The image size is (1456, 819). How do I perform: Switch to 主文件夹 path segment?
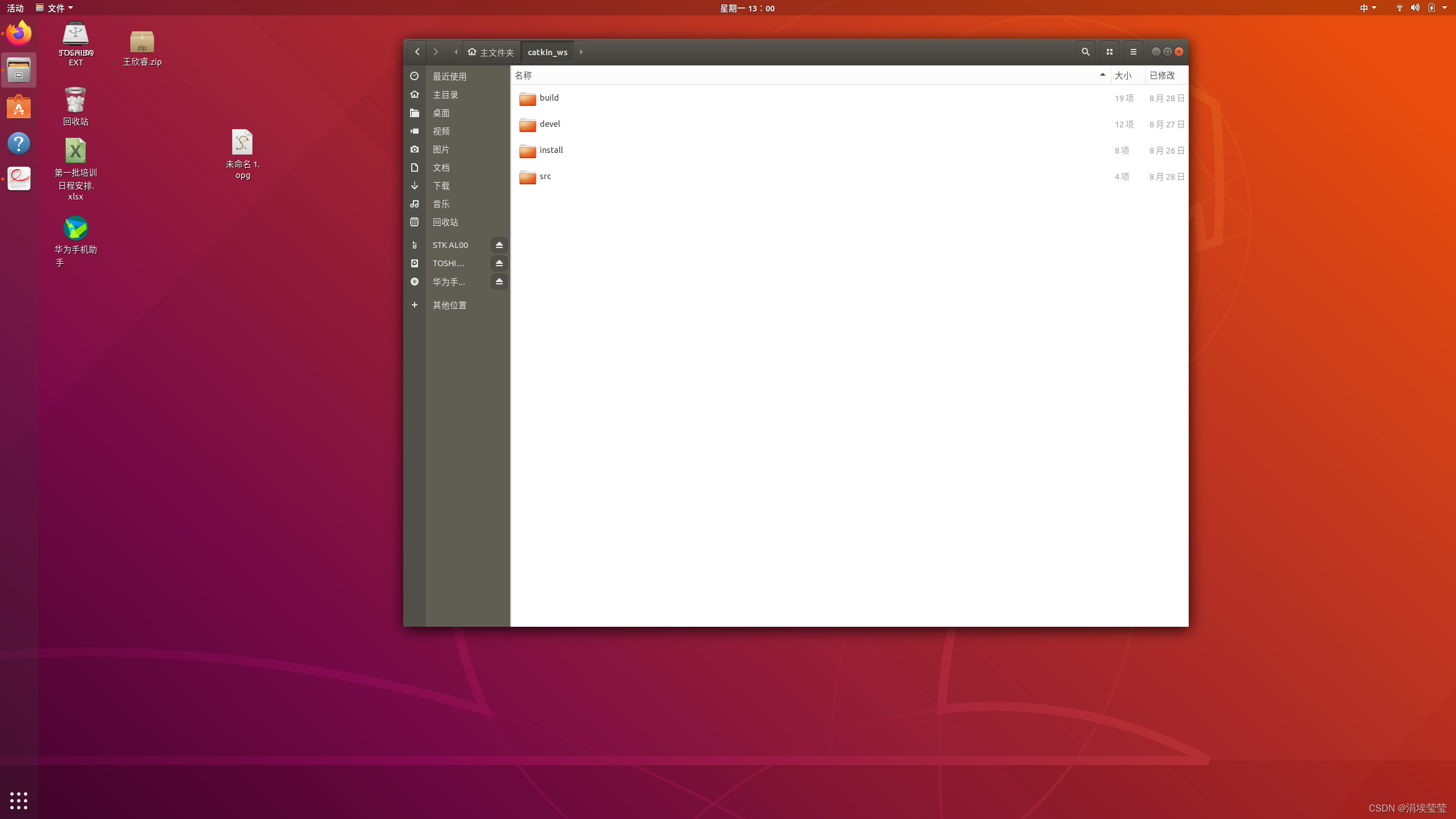point(491,52)
